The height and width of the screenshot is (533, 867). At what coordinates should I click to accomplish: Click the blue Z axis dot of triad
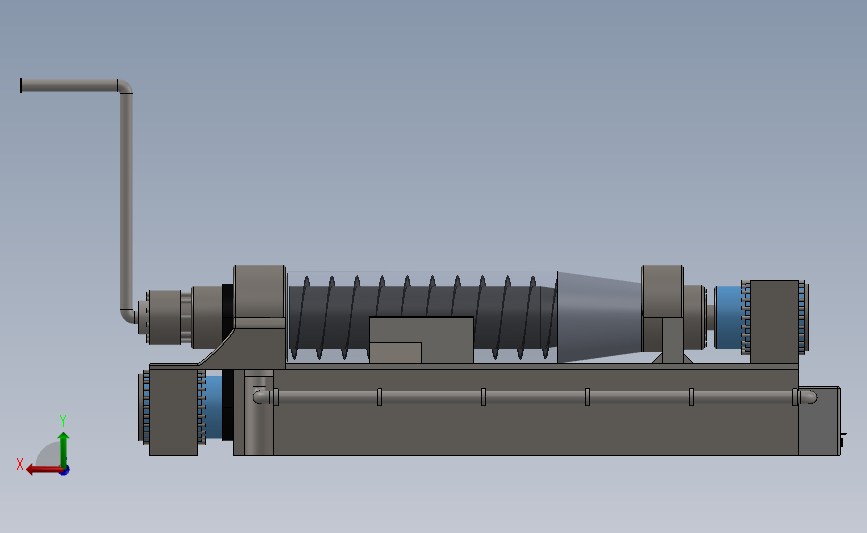(65, 471)
